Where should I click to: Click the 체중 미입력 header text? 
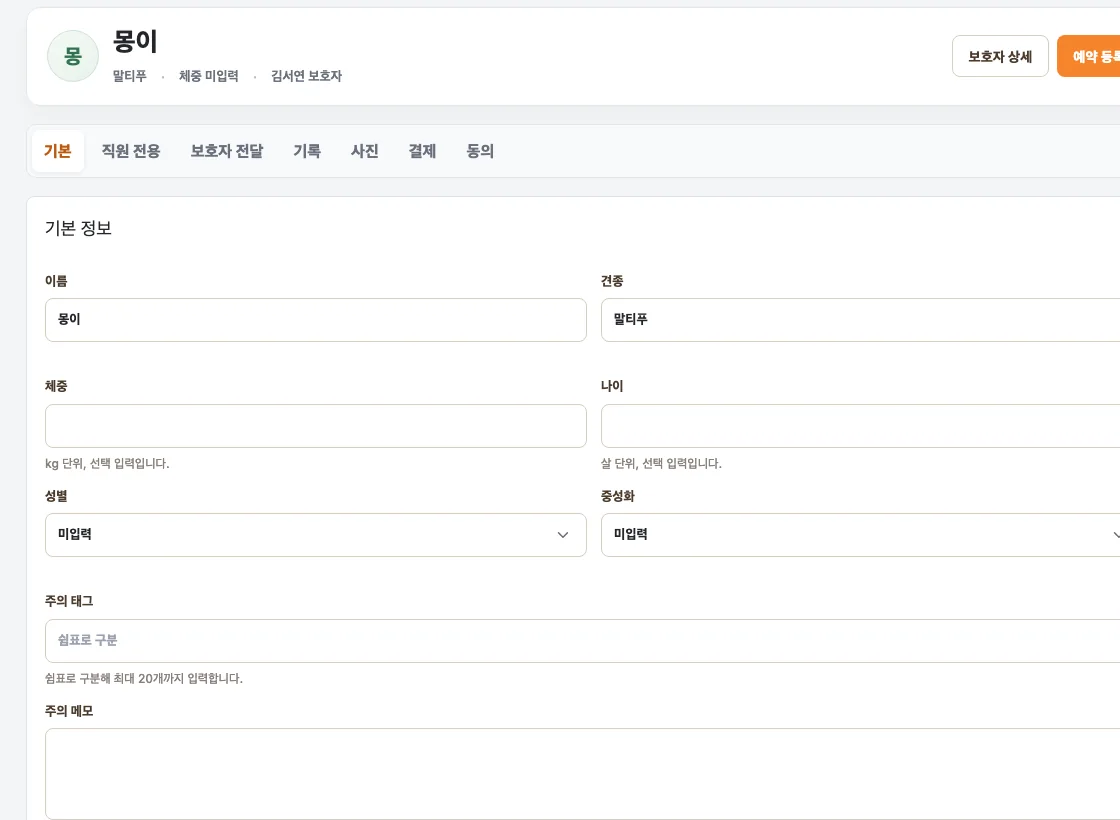coord(209,76)
